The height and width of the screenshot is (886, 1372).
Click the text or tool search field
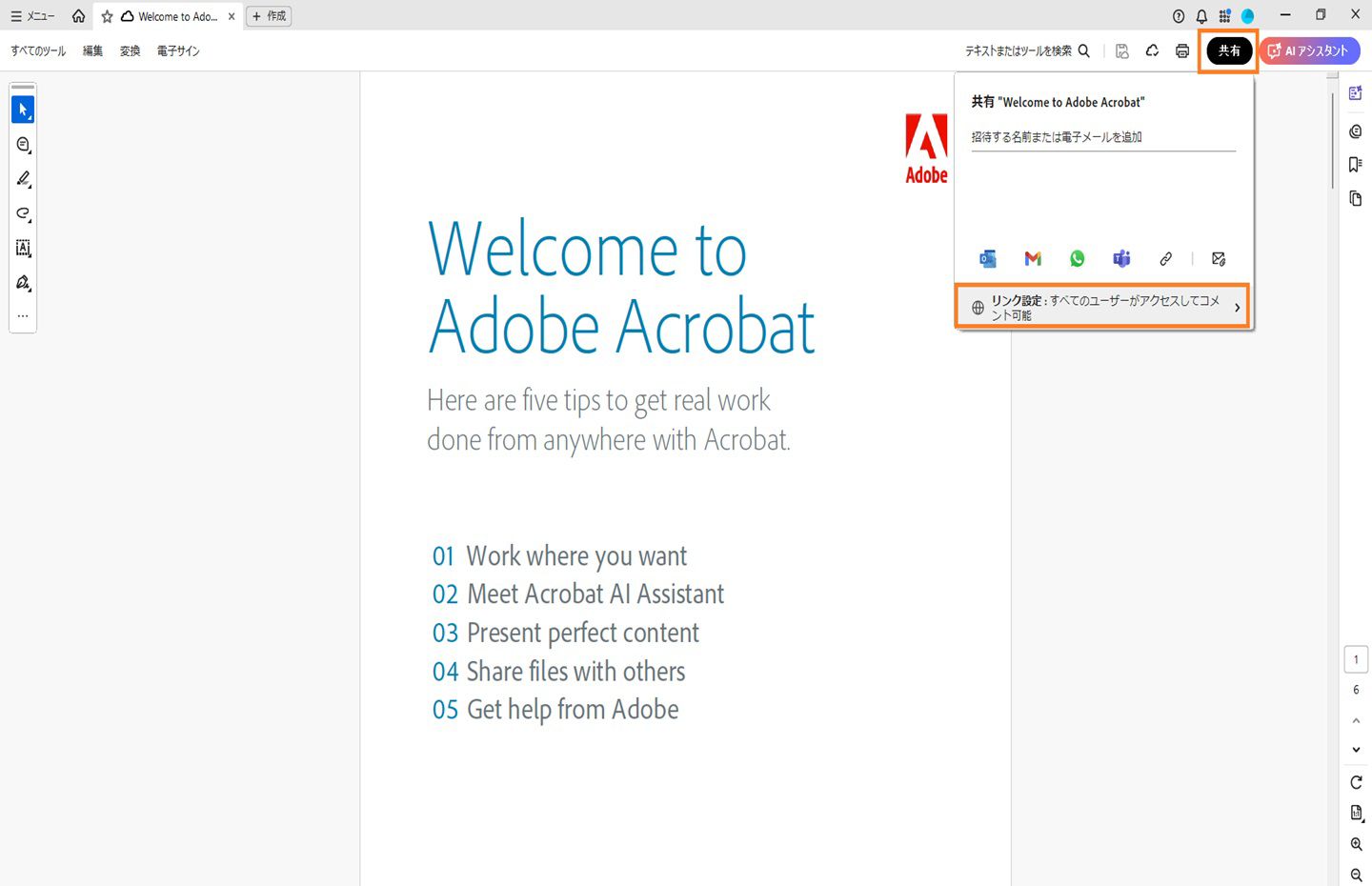(x=1027, y=51)
